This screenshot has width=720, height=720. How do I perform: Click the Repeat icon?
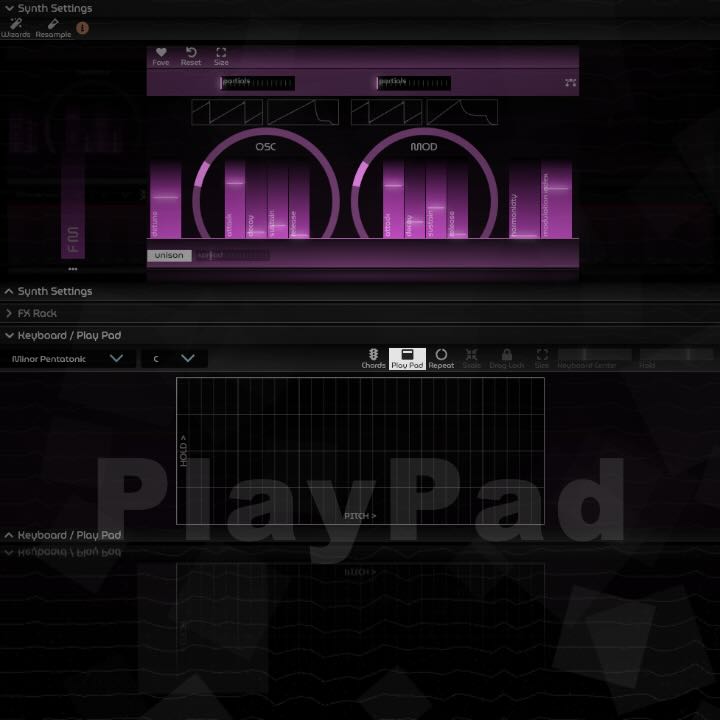click(441, 358)
